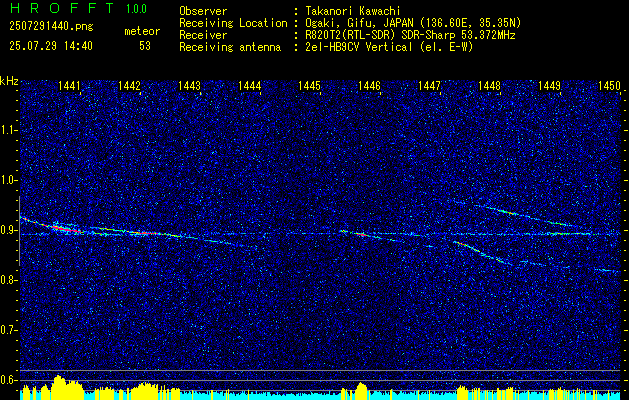The width and height of the screenshot is (629, 400).
Task: Click the bright red echo near 1441
Action: click(66, 229)
